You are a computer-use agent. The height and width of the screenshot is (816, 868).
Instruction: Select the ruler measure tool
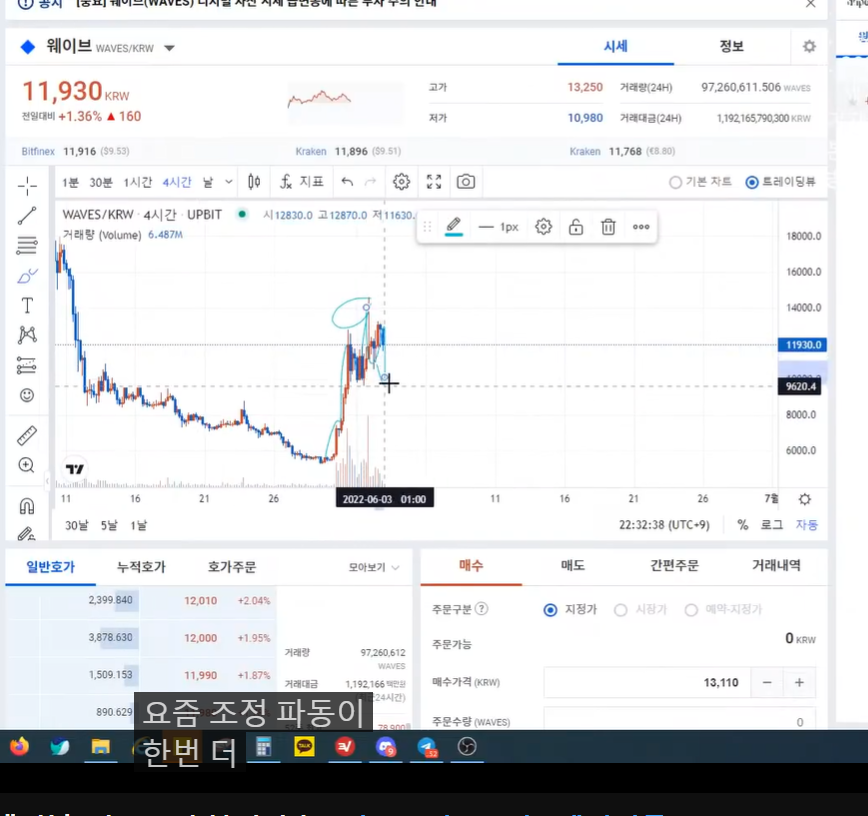(27, 436)
